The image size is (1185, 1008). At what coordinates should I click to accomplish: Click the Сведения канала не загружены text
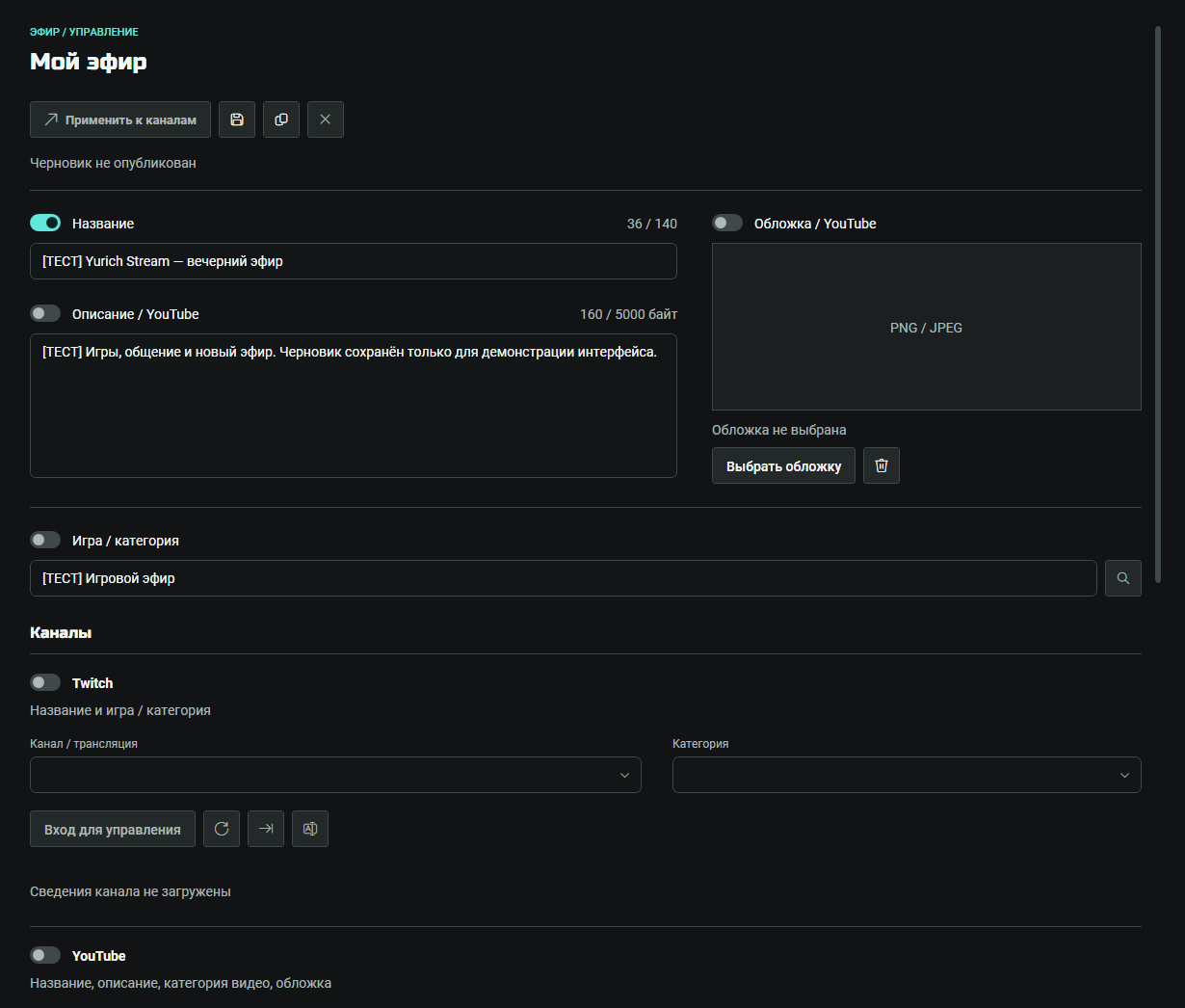(130, 891)
